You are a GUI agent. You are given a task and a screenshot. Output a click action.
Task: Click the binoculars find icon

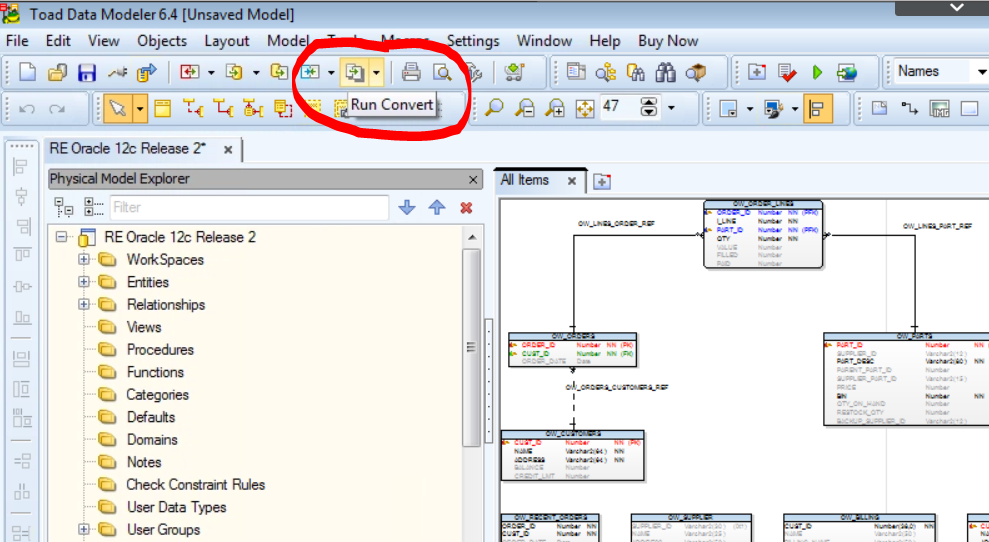click(665, 73)
